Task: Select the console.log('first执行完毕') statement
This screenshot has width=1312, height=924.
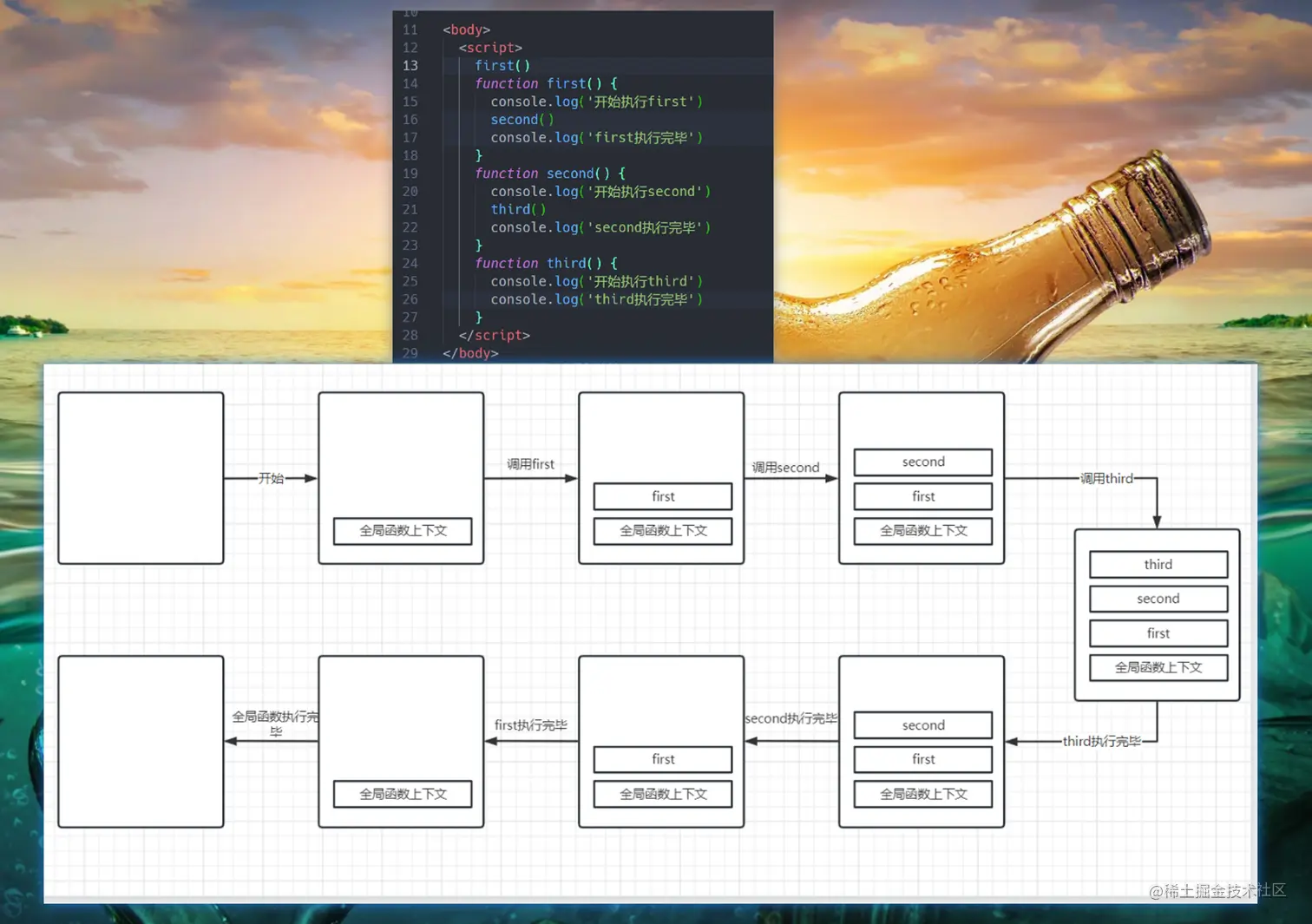Action: pyautogui.click(x=596, y=138)
